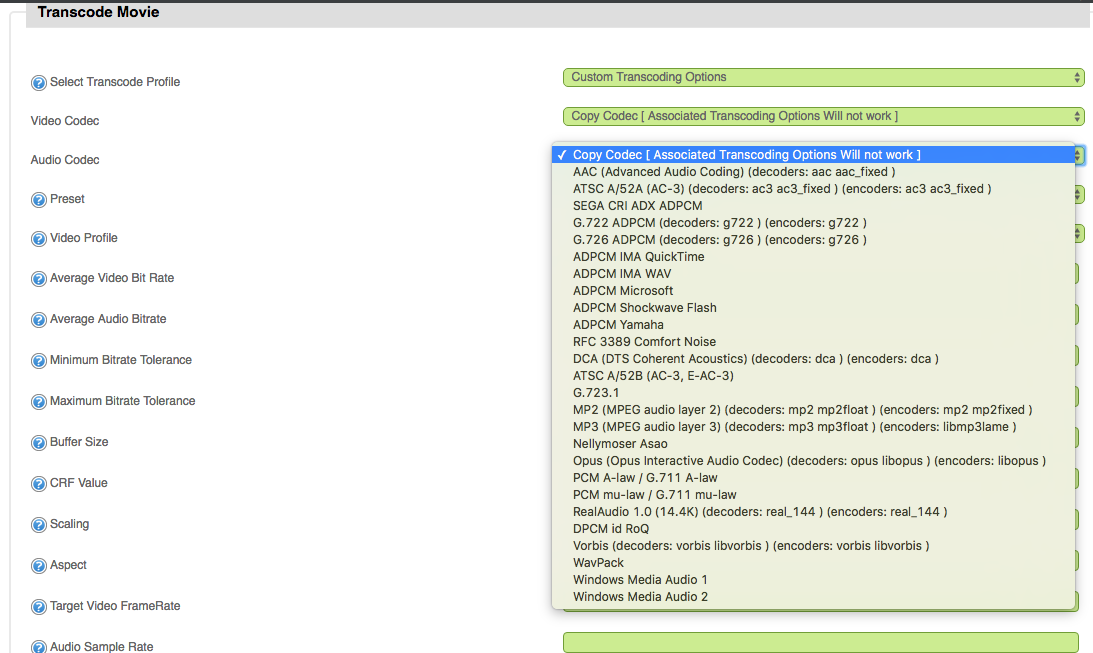This screenshot has width=1093, height=653.
Task: Select G.722 ADPCM codec option
Action: click(813, 223)
